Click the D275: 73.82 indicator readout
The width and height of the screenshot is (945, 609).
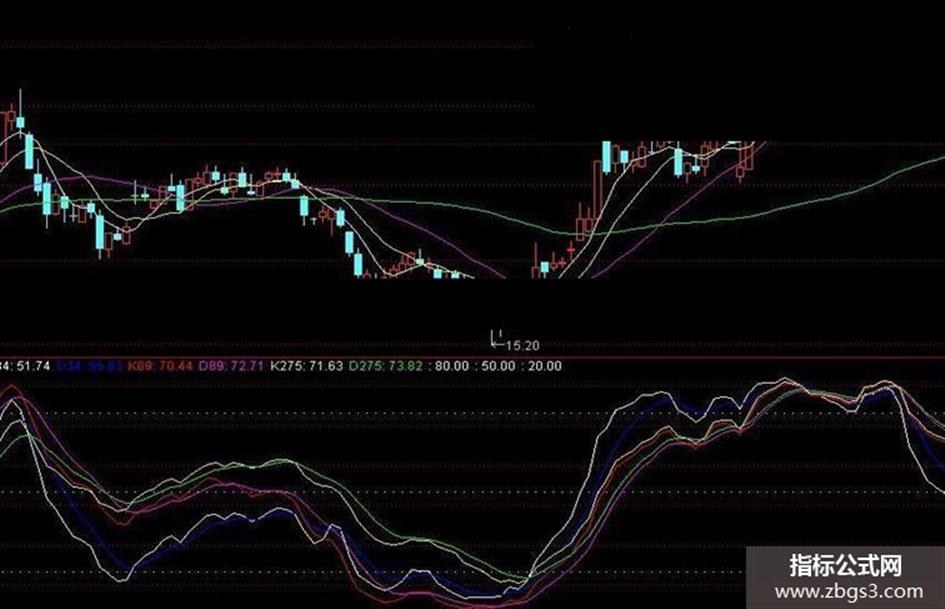coord(386,366)
